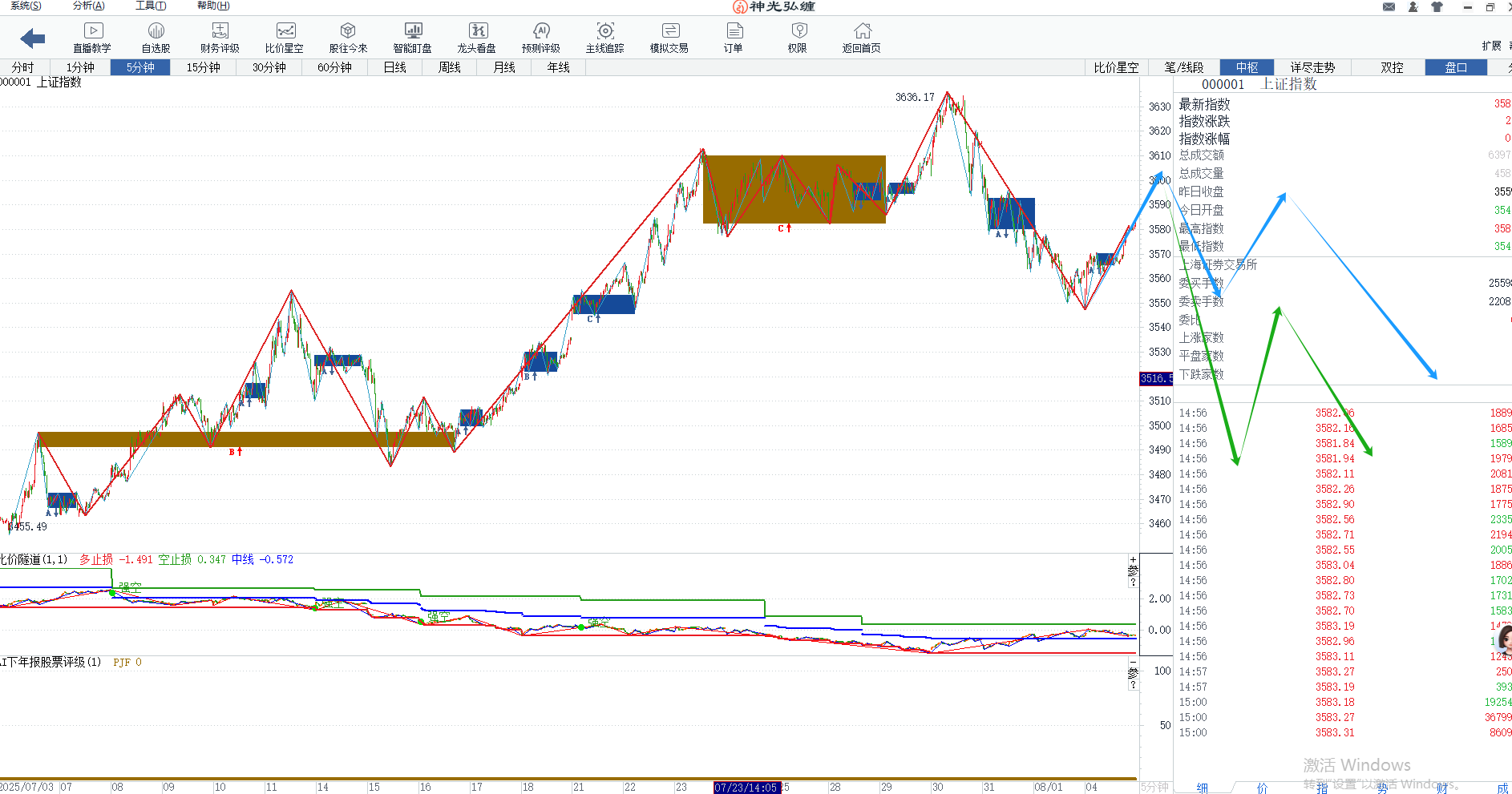Open 智能盯盘 smart monitoring tool

412,38
